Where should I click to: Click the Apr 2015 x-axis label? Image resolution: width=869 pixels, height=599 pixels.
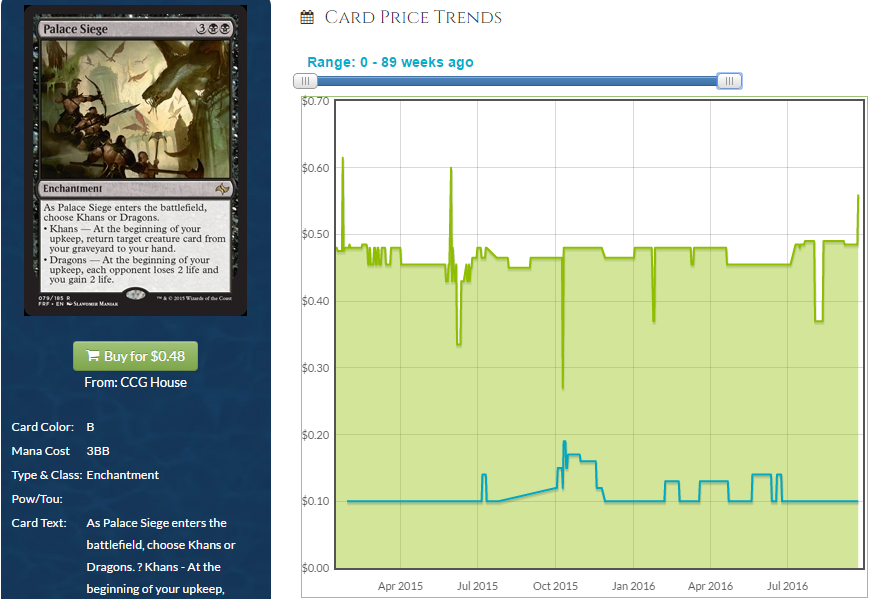(400, 586)
